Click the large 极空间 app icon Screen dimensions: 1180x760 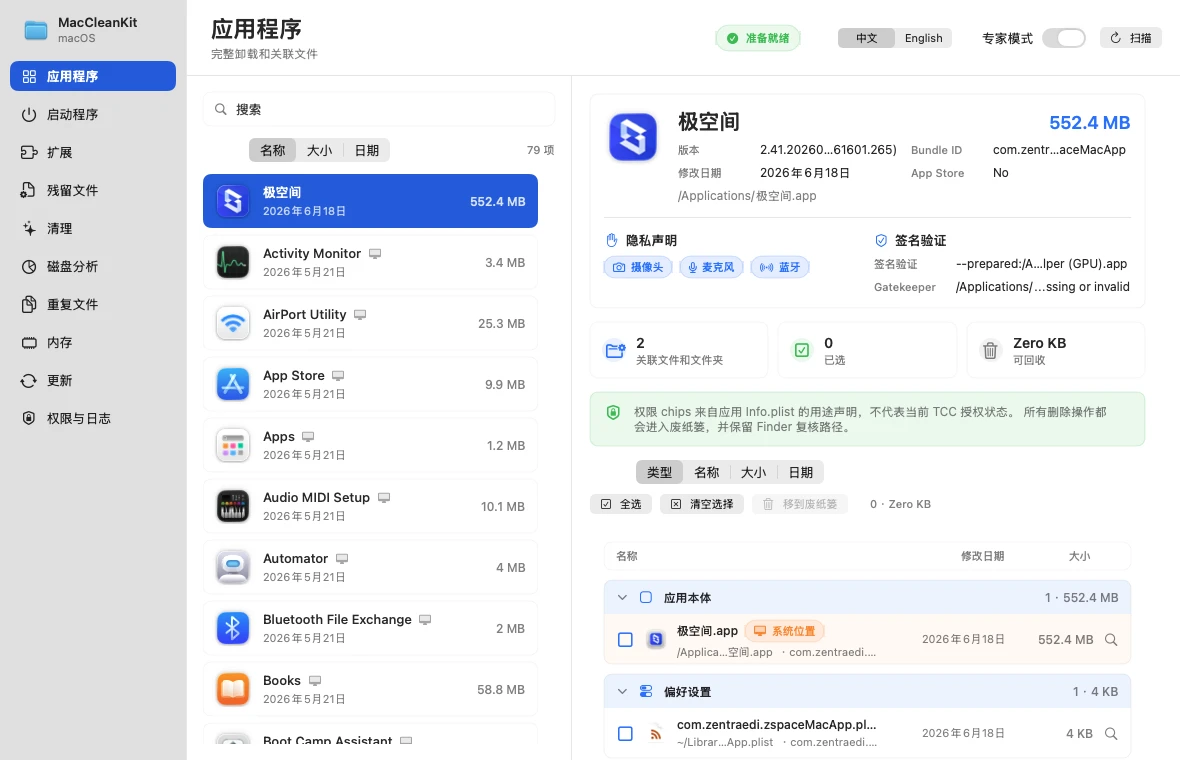click(x=633, y=137)
